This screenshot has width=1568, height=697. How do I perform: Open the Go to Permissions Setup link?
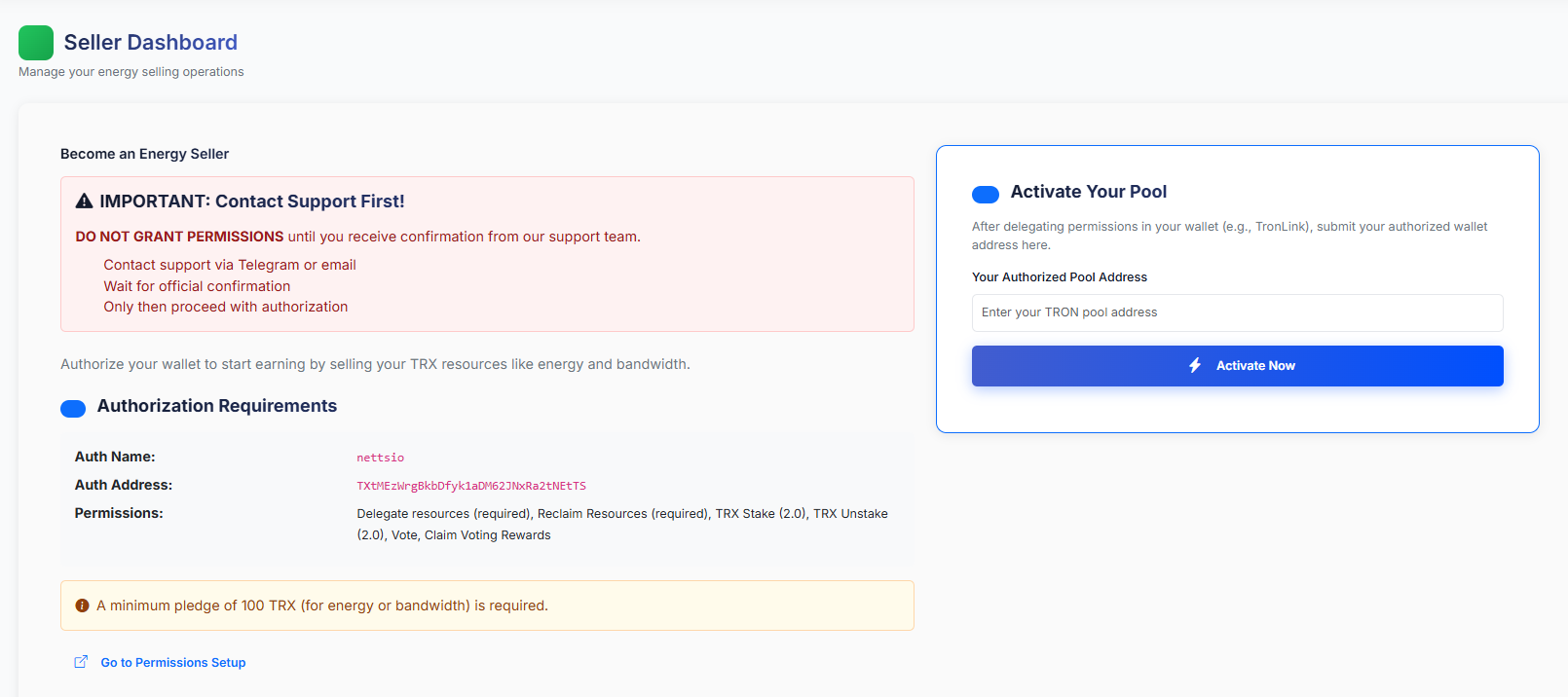172,663
